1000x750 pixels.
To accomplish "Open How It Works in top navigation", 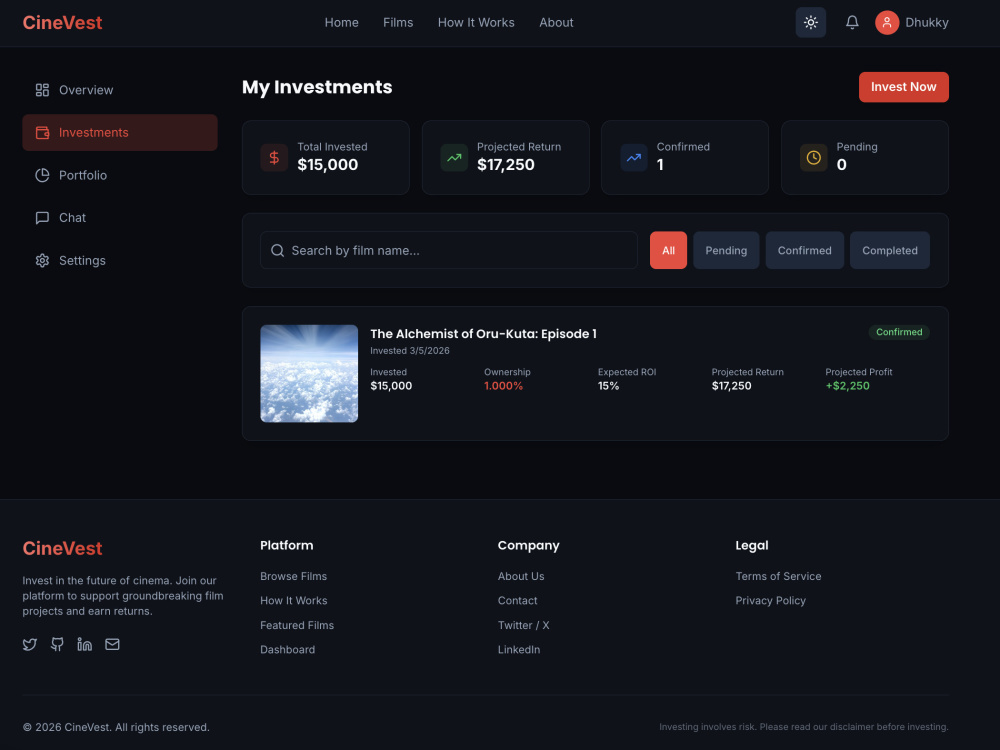I will coord(476,22).
